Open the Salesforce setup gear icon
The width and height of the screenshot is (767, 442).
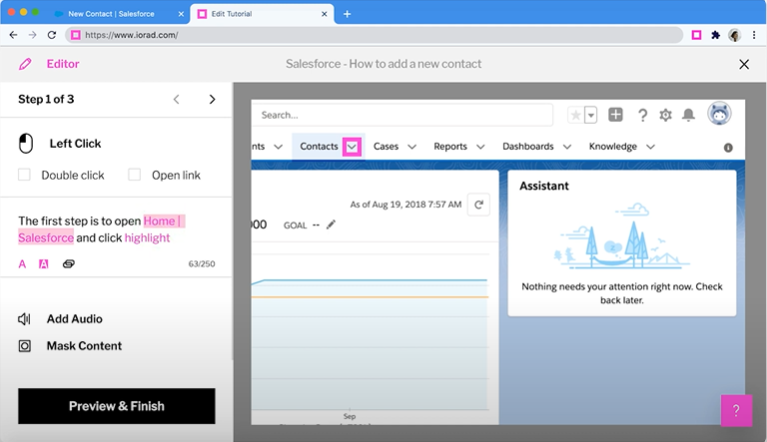tap(665, 115)
